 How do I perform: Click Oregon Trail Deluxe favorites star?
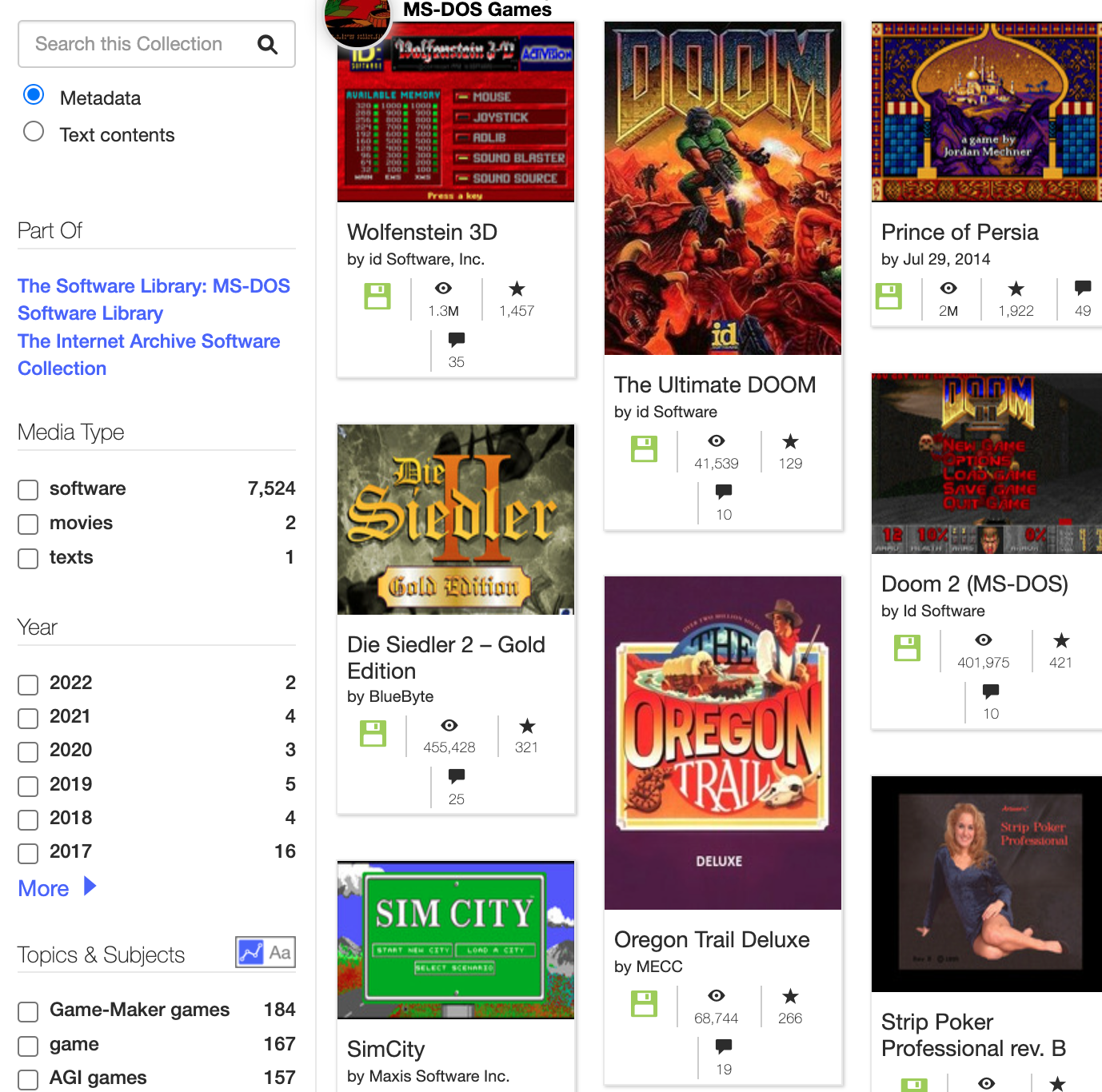[791, 996]
